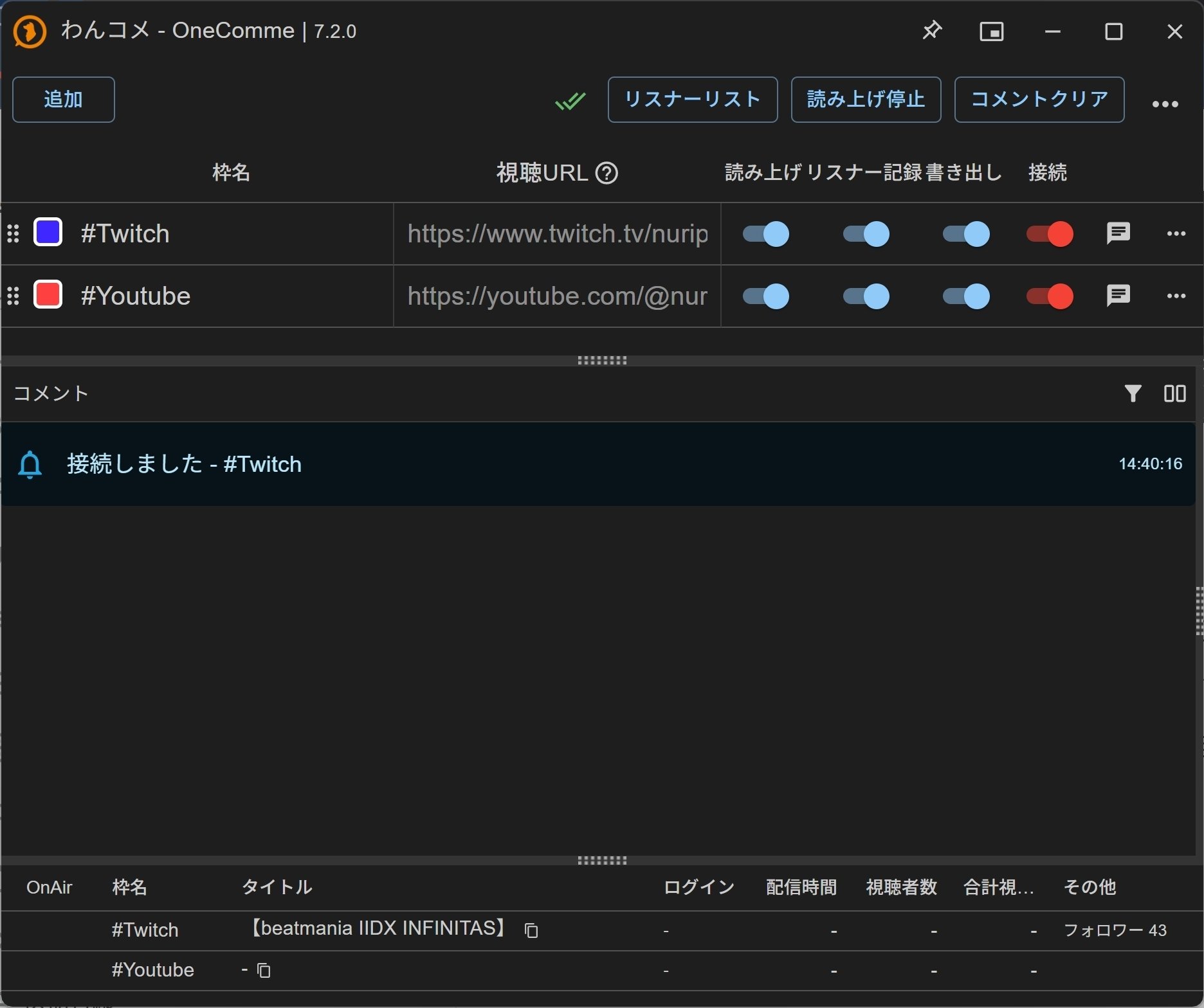Screen dimensions: 1204x1008
Task: Open the top toolbar more options menu
Action: click(x=1165, y=104)
